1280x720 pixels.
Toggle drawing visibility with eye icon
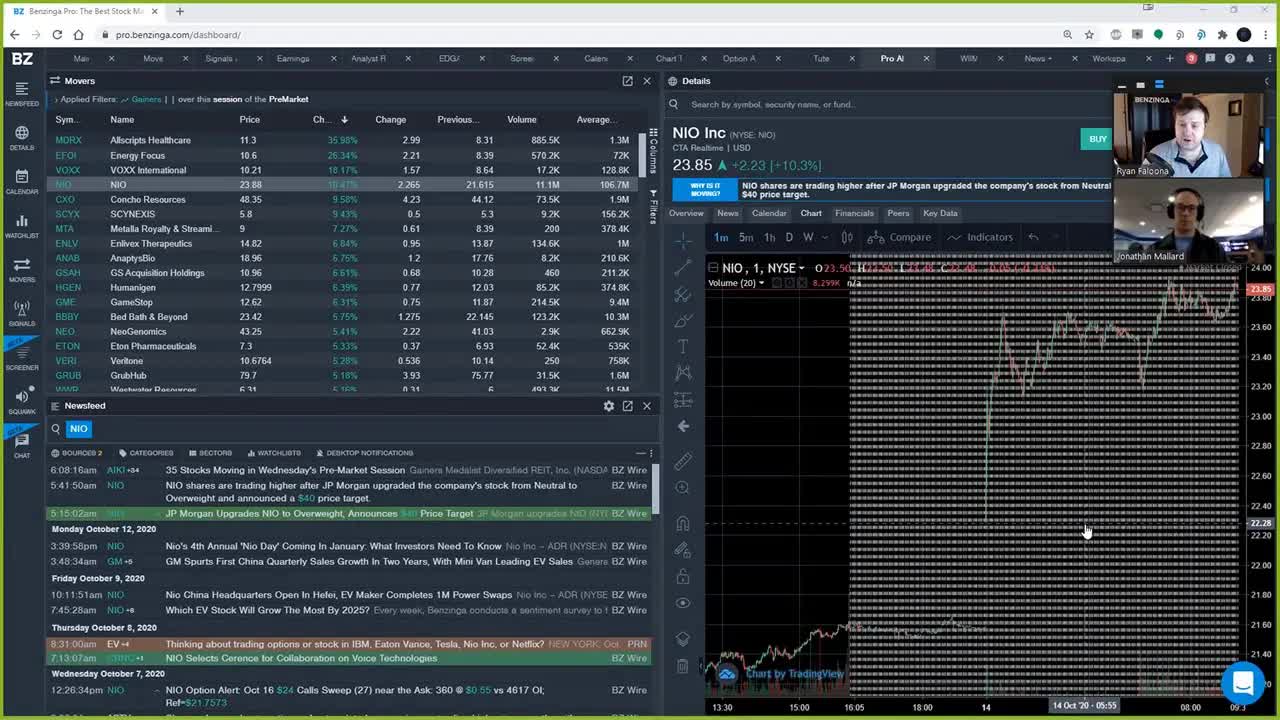(683, 603)
